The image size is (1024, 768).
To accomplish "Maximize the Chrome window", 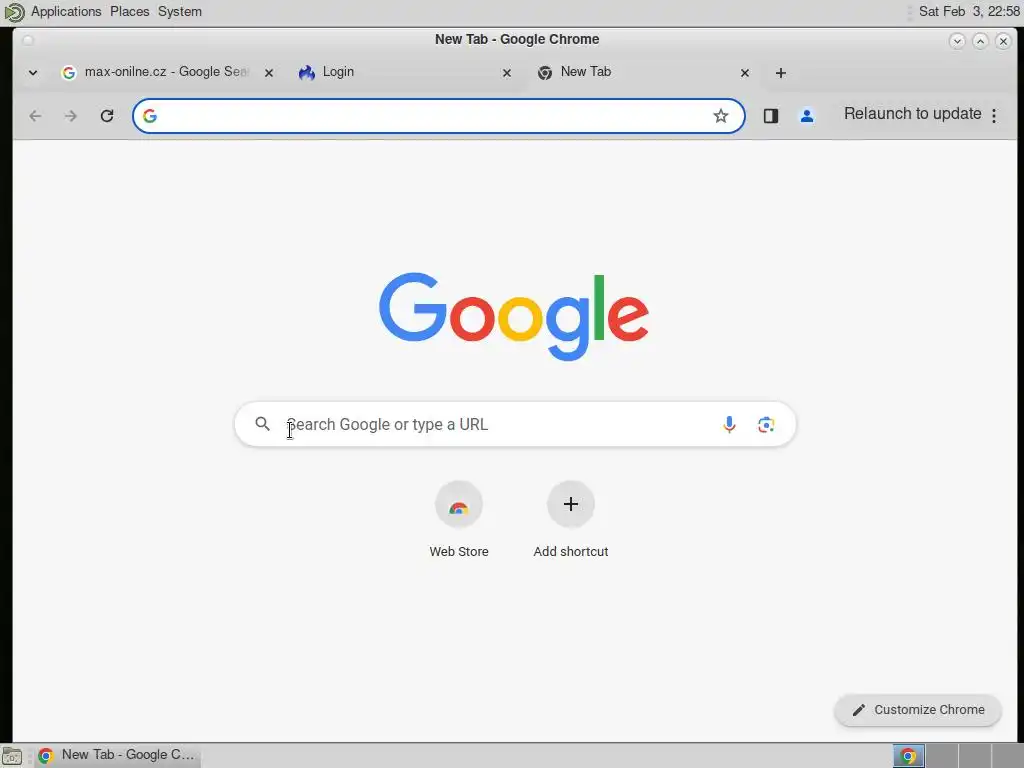I will point(980,41).
